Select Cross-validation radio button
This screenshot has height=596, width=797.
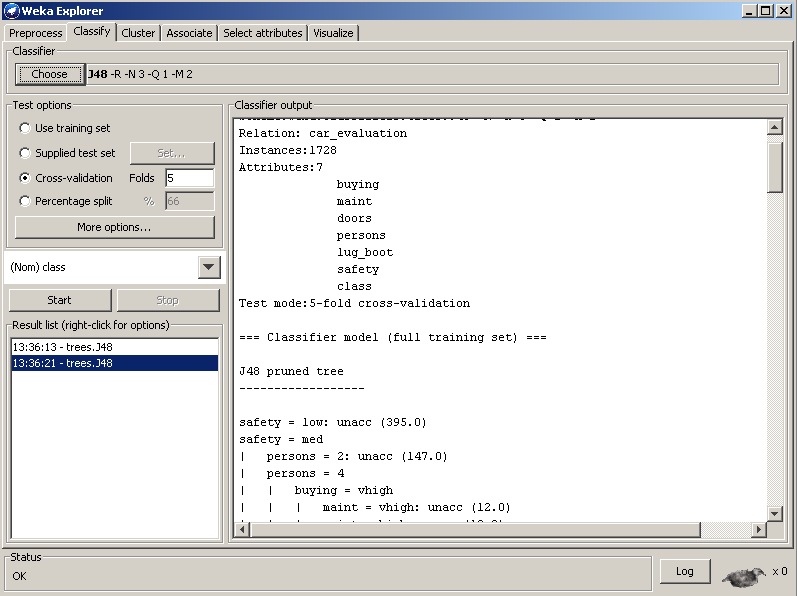pyautogui.click(x=25, y=178)
